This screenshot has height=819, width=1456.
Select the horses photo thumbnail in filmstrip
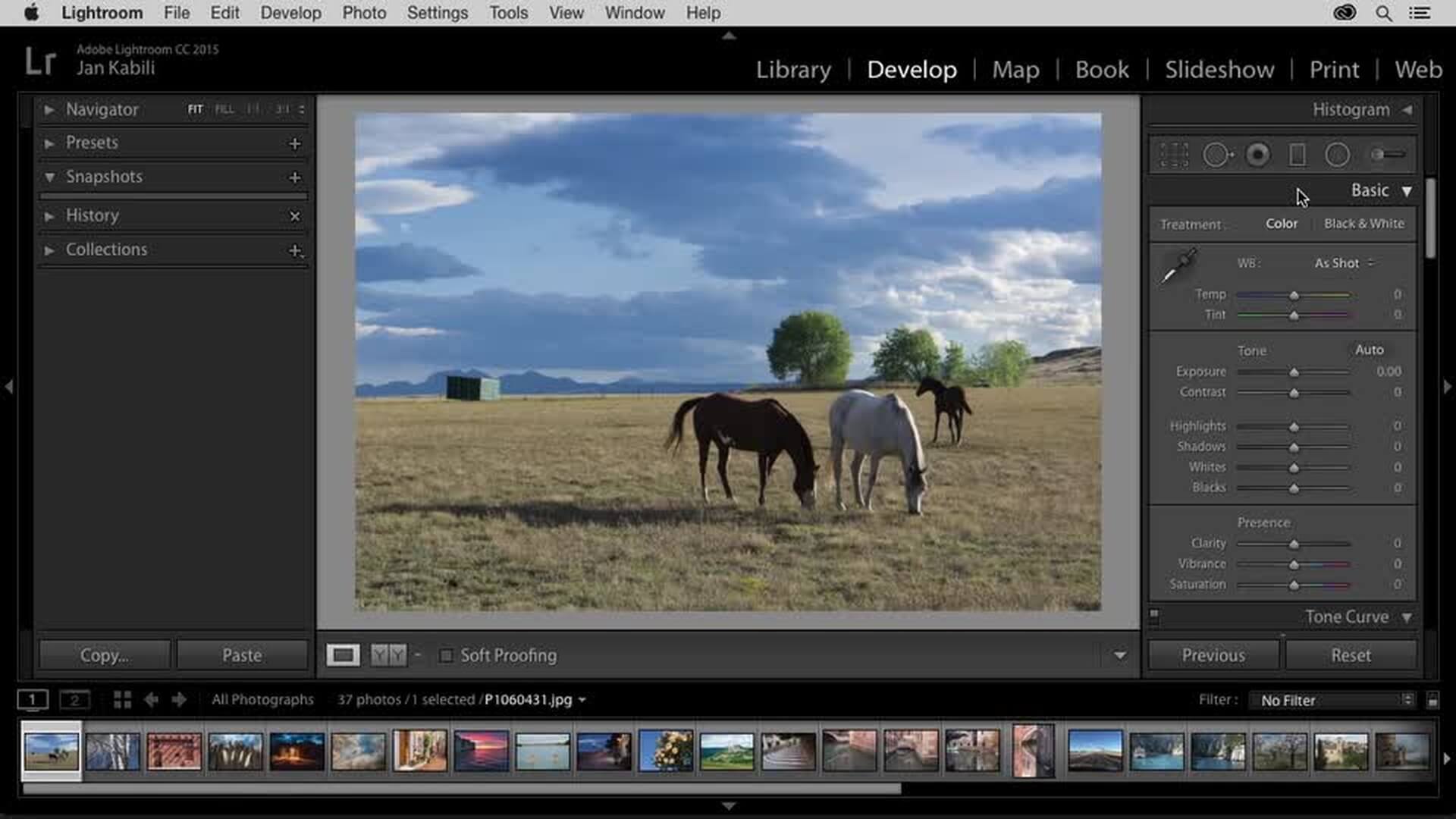pos(51,749)
